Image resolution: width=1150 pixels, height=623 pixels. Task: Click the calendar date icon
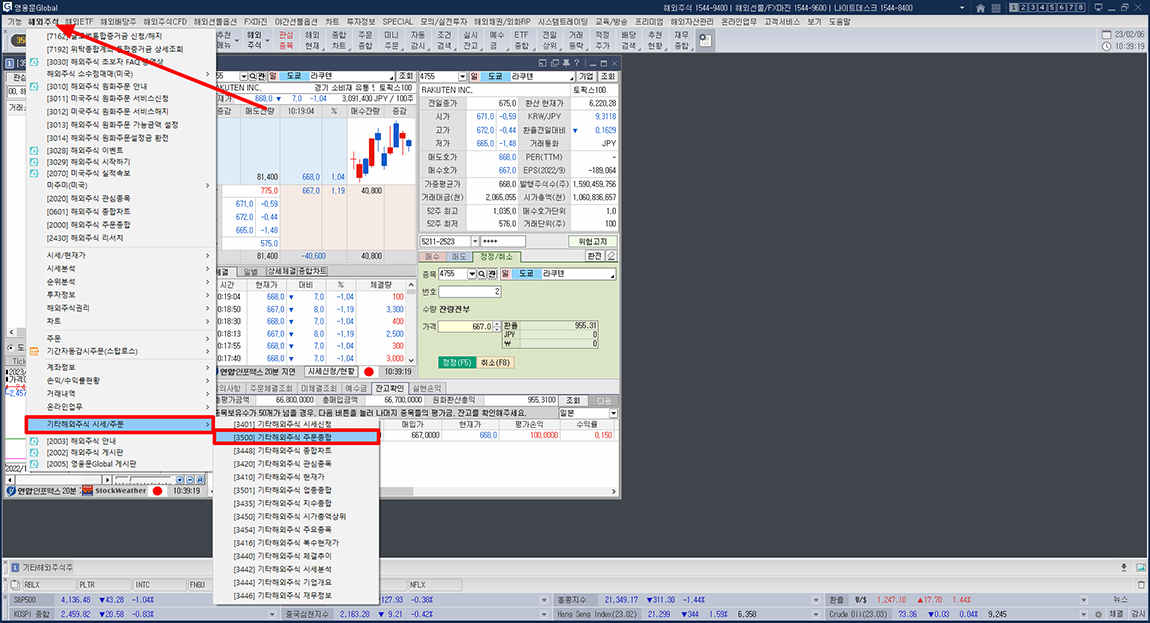[1107, 34]
